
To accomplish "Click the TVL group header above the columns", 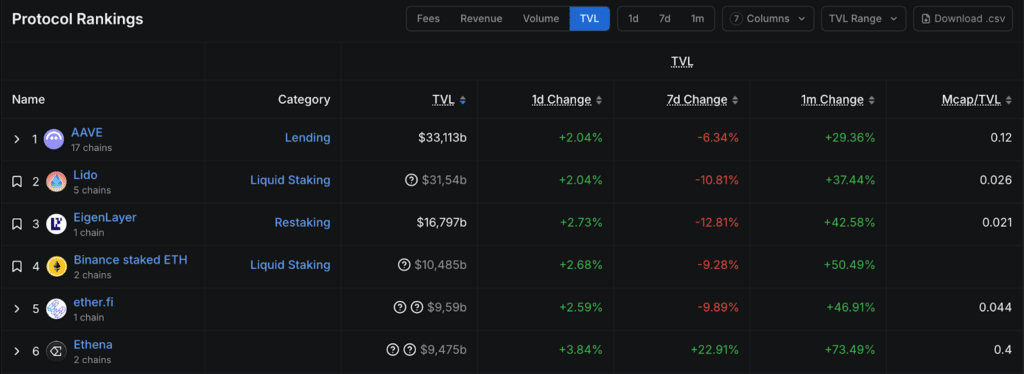I will click(682, 61).
